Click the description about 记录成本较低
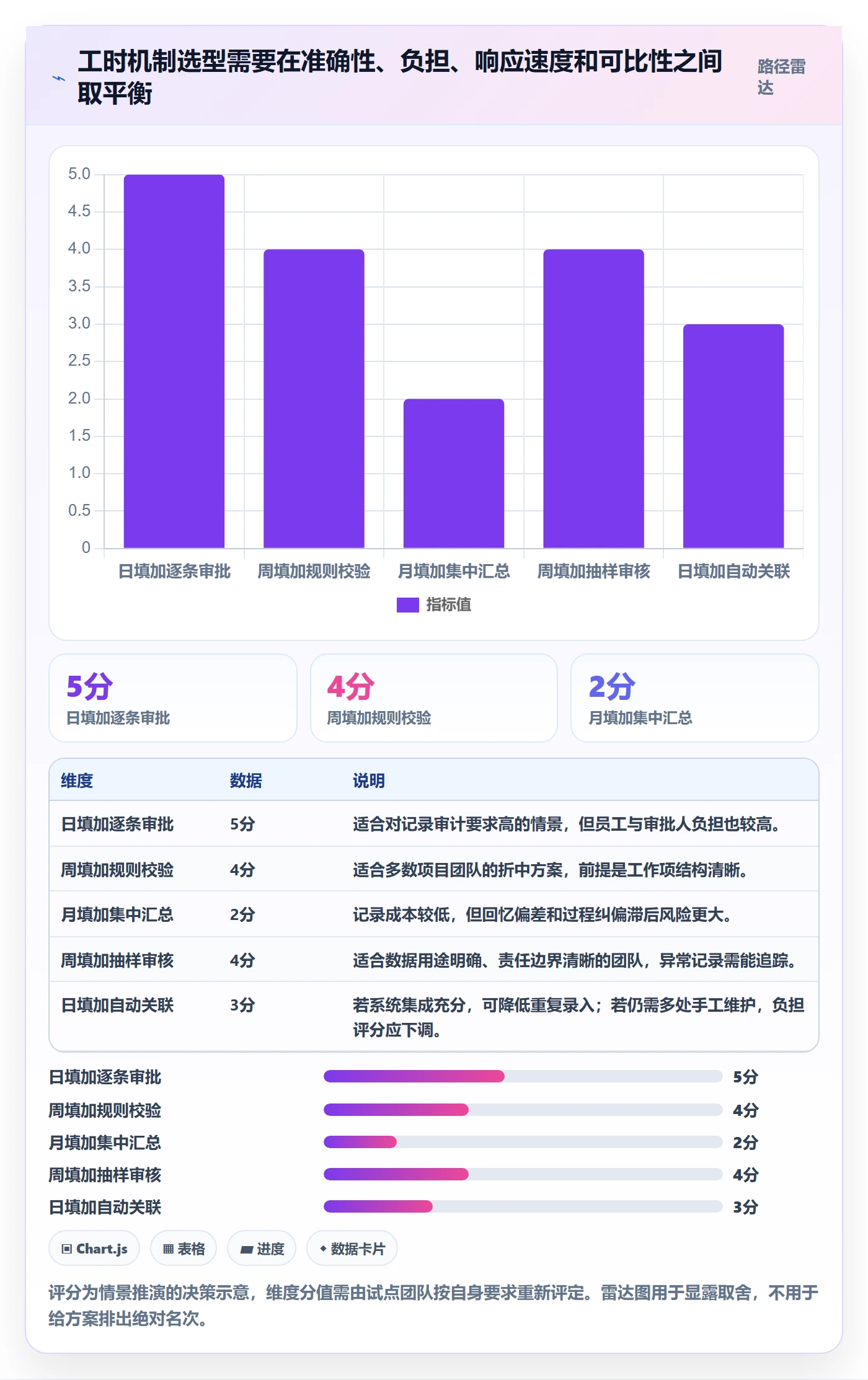This screenshot has width=868, height=1380. pyautogui.click(x=542, y=914)
